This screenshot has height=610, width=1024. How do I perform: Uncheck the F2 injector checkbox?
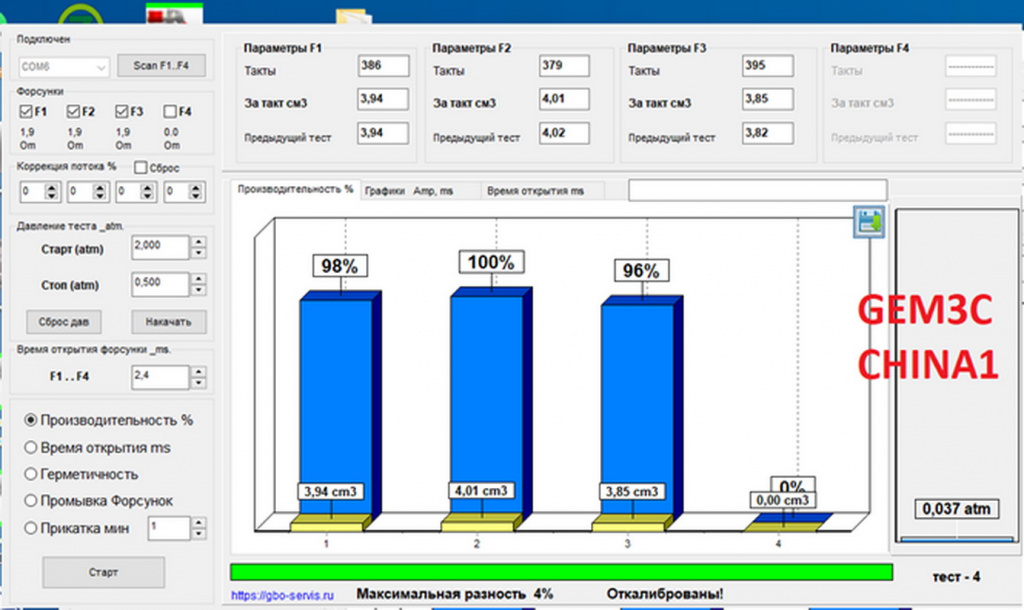click(74, 112)
